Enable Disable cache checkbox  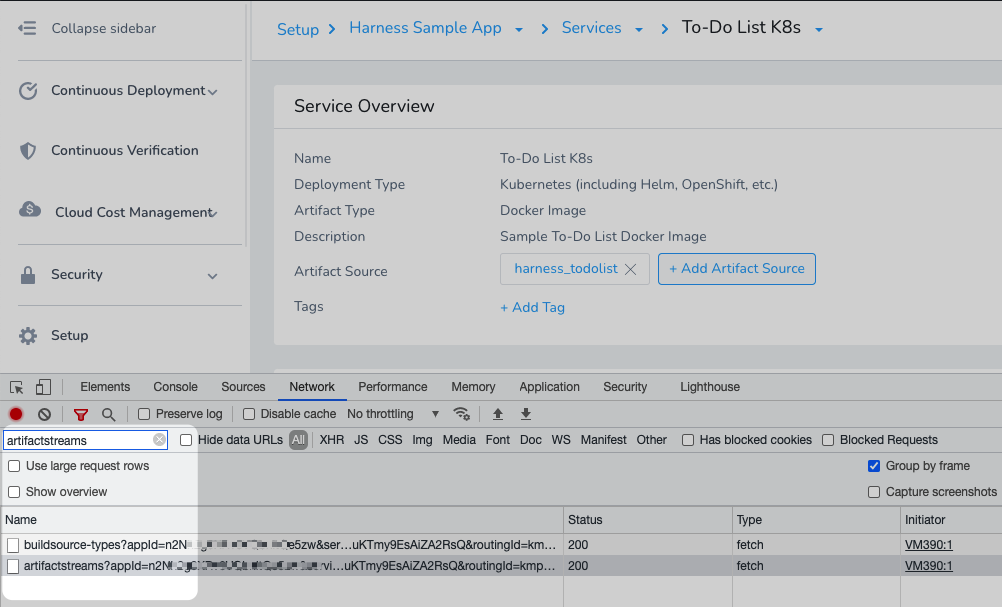(x=249, y=414)
